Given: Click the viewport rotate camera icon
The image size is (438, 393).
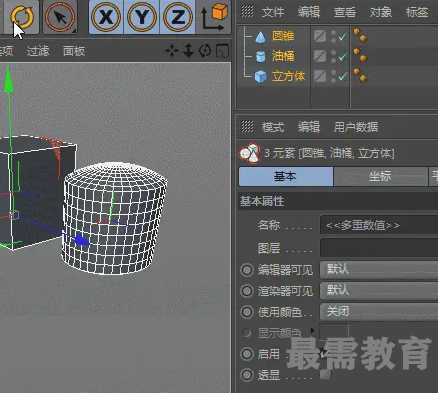Looking at the screenshot, I should coord(205,51).
